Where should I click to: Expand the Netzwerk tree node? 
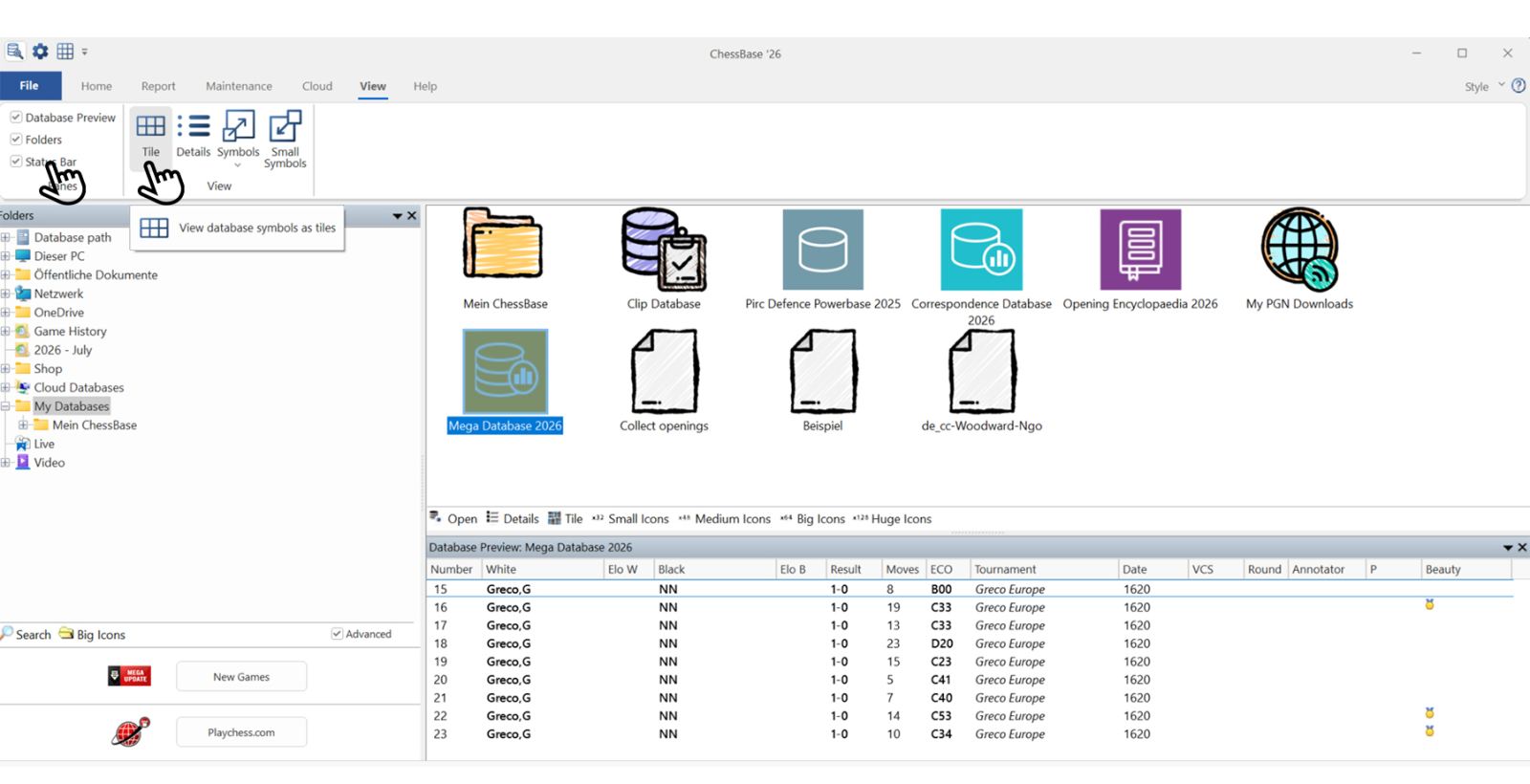[x=6, y=294]
